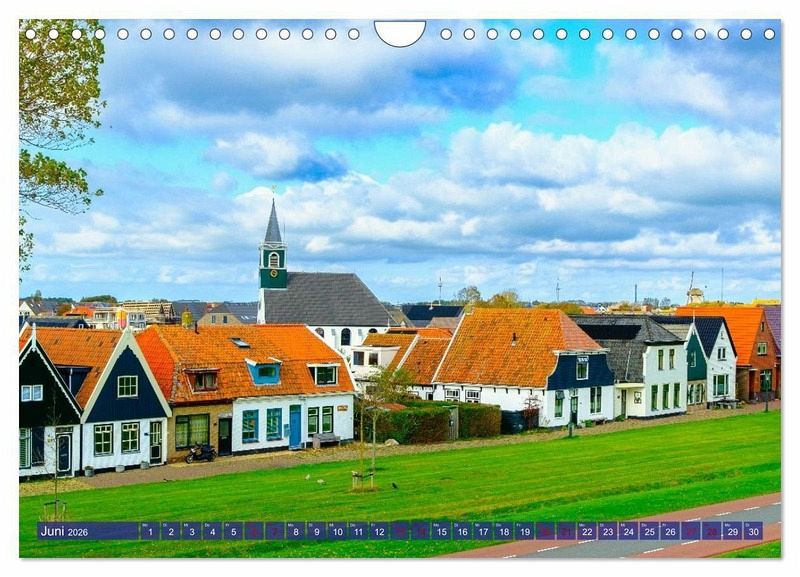Select date cell 16 in the calendar strip
Viewport: 800px width, 577px height.
(x=462, y=531)
